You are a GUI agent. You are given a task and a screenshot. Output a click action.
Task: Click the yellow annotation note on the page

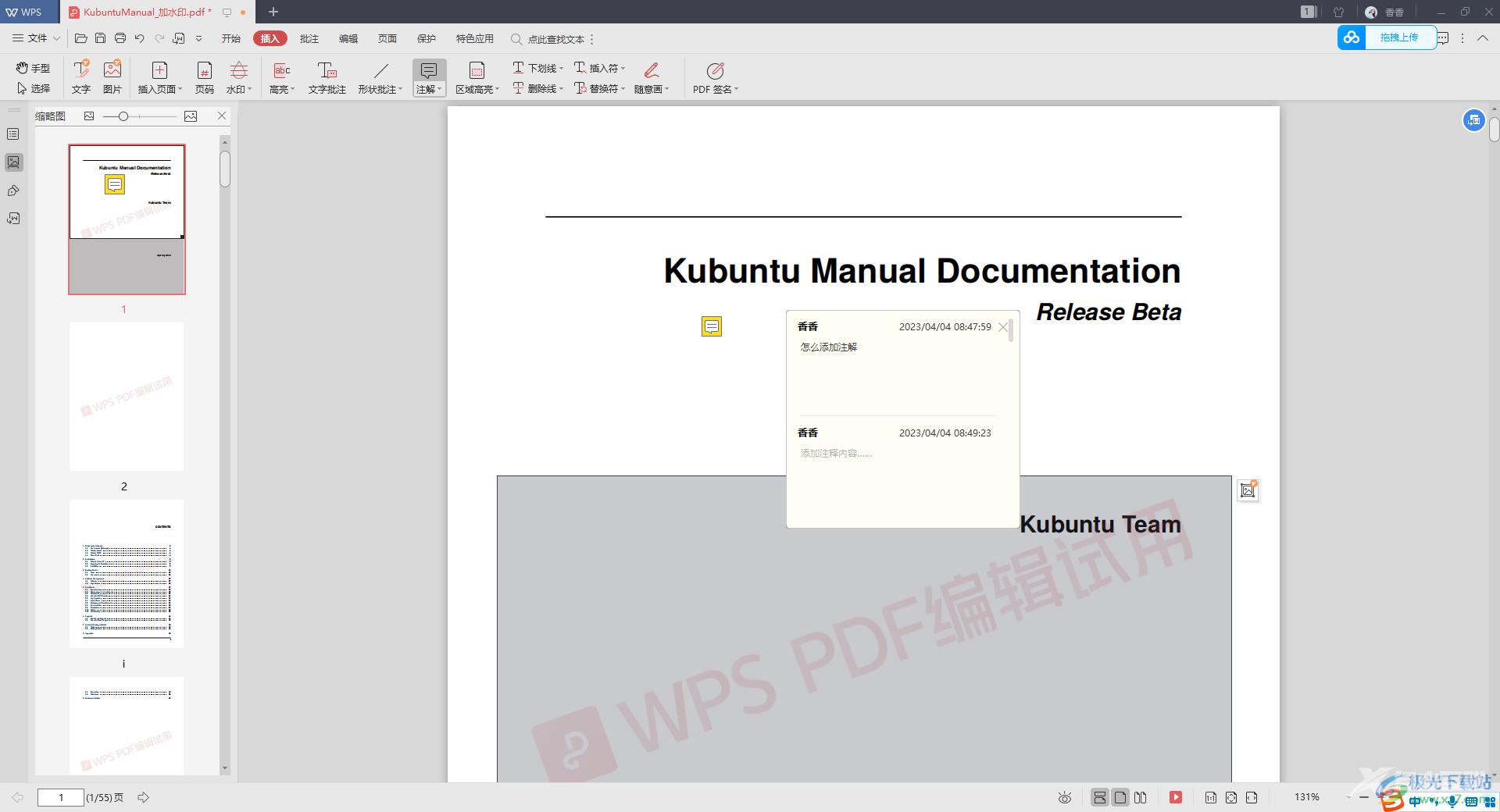click(x=712, y=326)
